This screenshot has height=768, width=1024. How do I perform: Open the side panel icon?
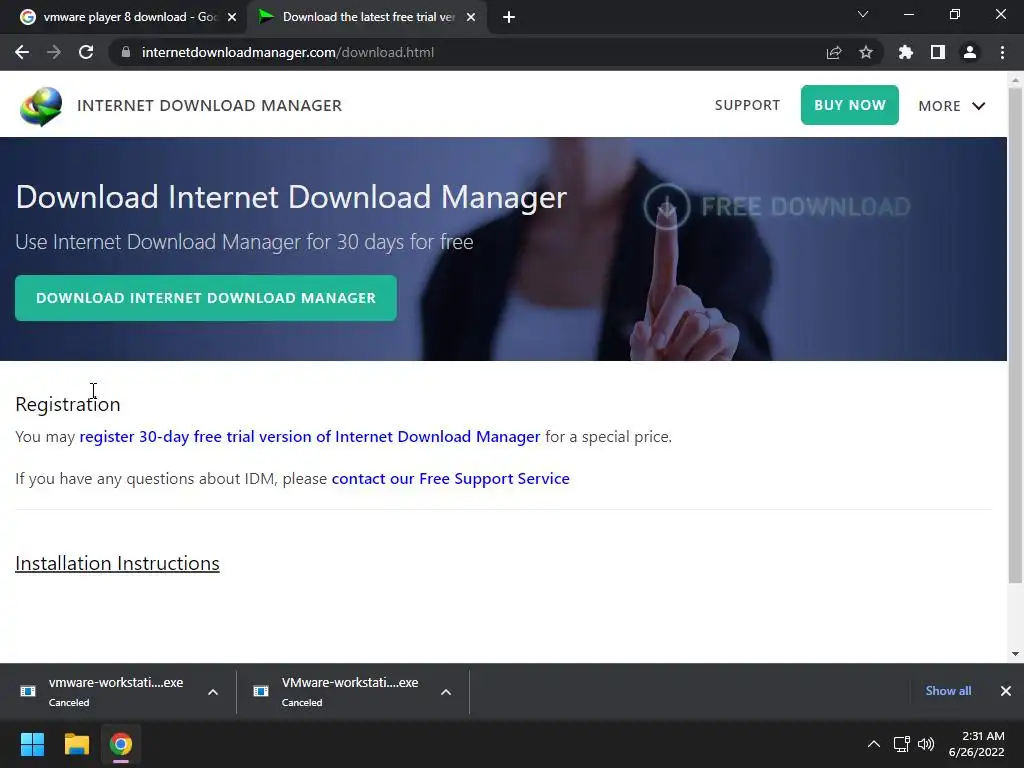tap(938, 52)
